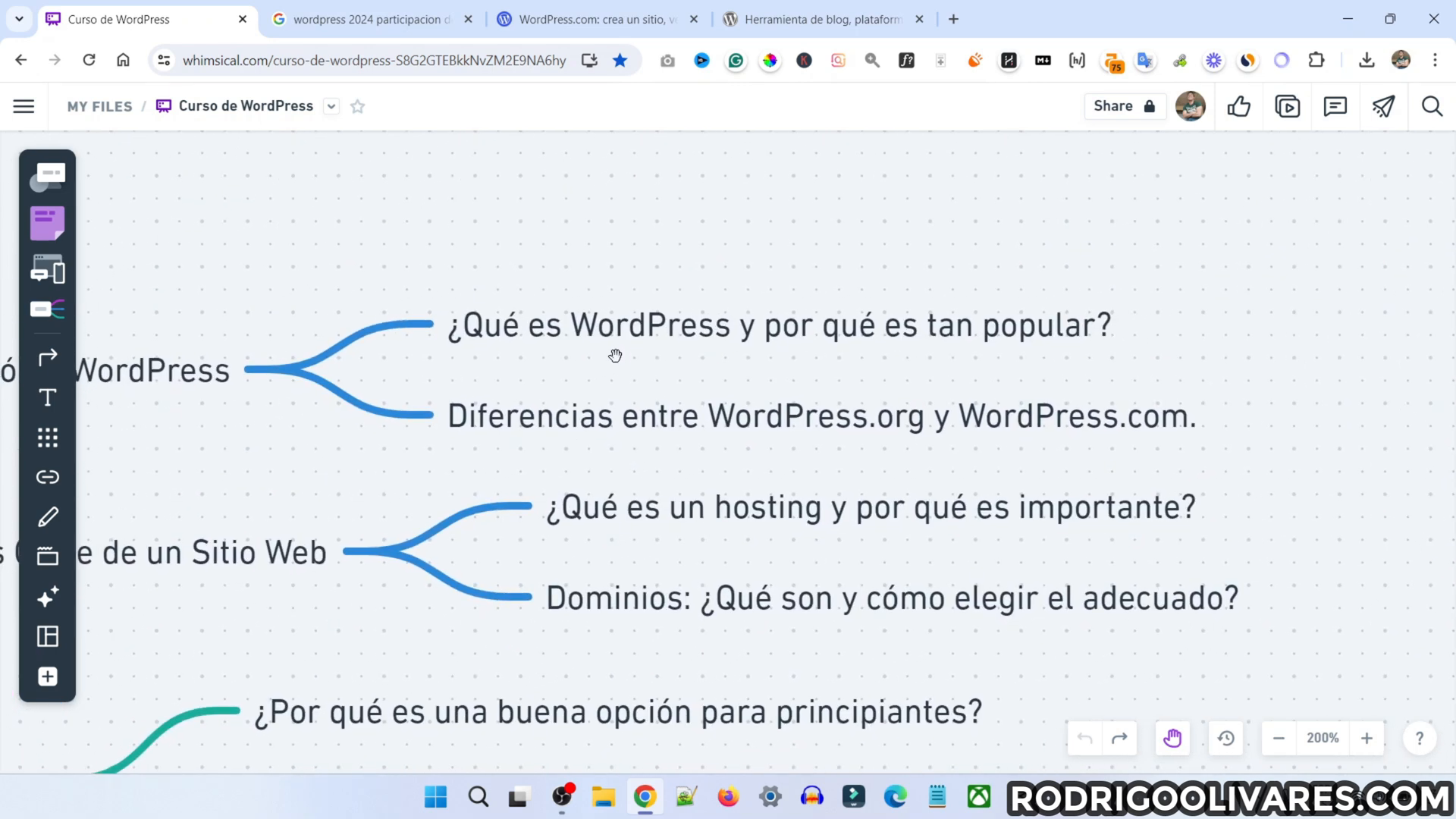Click the thumbs up icon
This screenshot has height=819, width=1456.
click(1239, 106)
